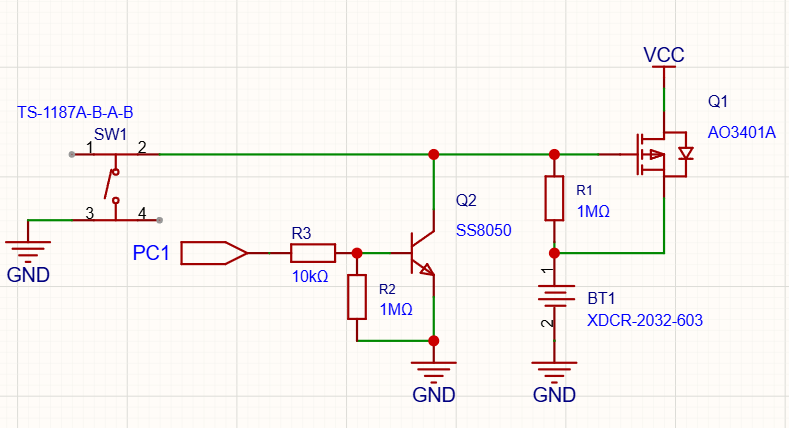This screenshot has height=428, width=789.
Task: Select resistor R2 symbol body
Action: click(x=357, y=297)
